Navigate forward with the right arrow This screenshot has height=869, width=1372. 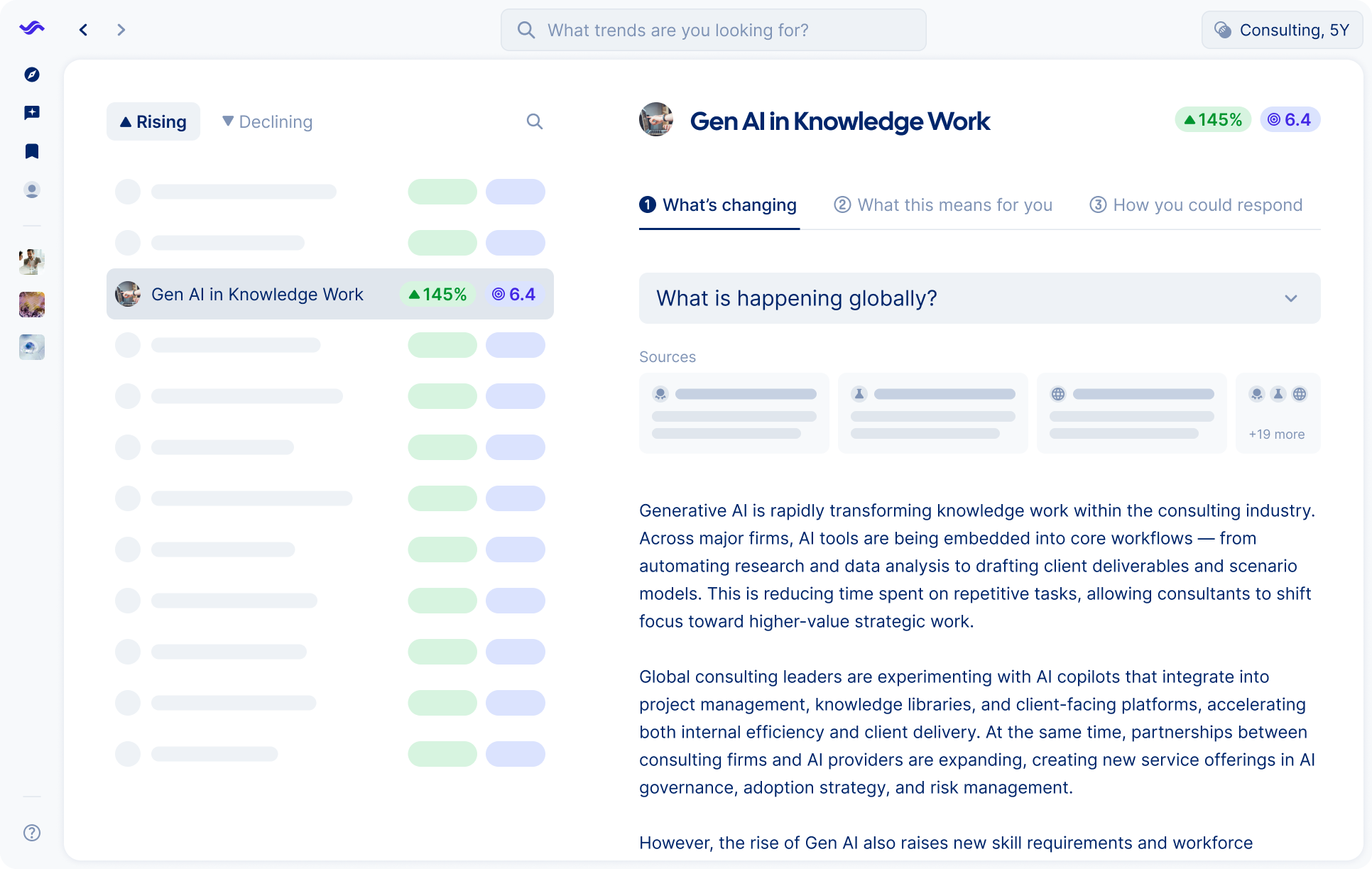tap(121, 30)
